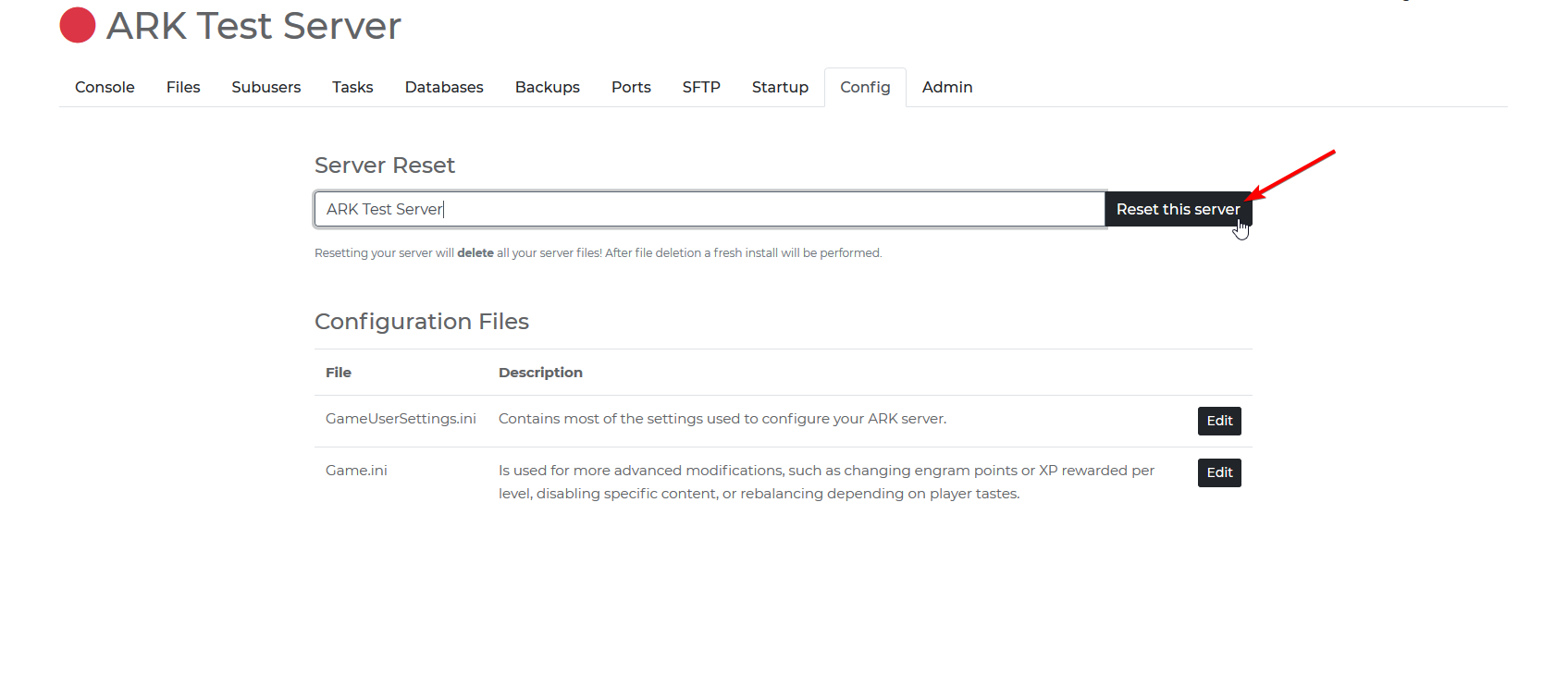Screen dimensions: 1568x674
Task: Select the Config tab
Action: coord(865,87)
